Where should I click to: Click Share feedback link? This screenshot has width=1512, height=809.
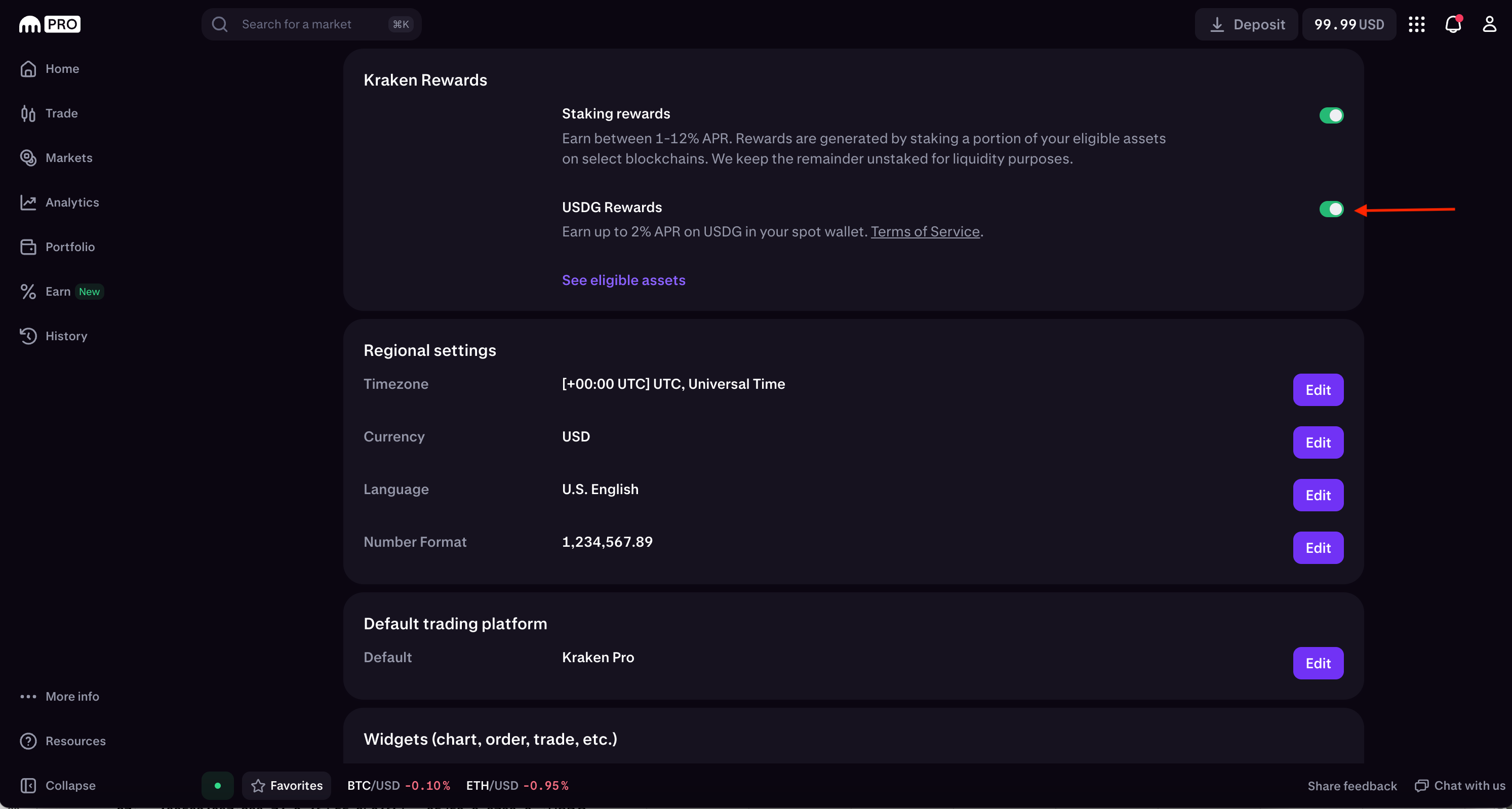tap(1352, 786)
